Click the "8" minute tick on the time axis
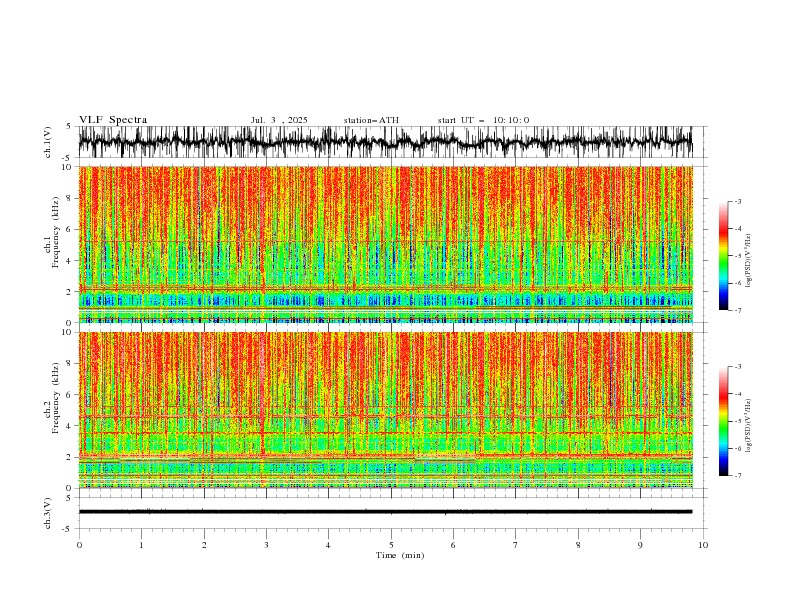The height and width of the screenshot is (612, 792). click(x=578, y=545)
